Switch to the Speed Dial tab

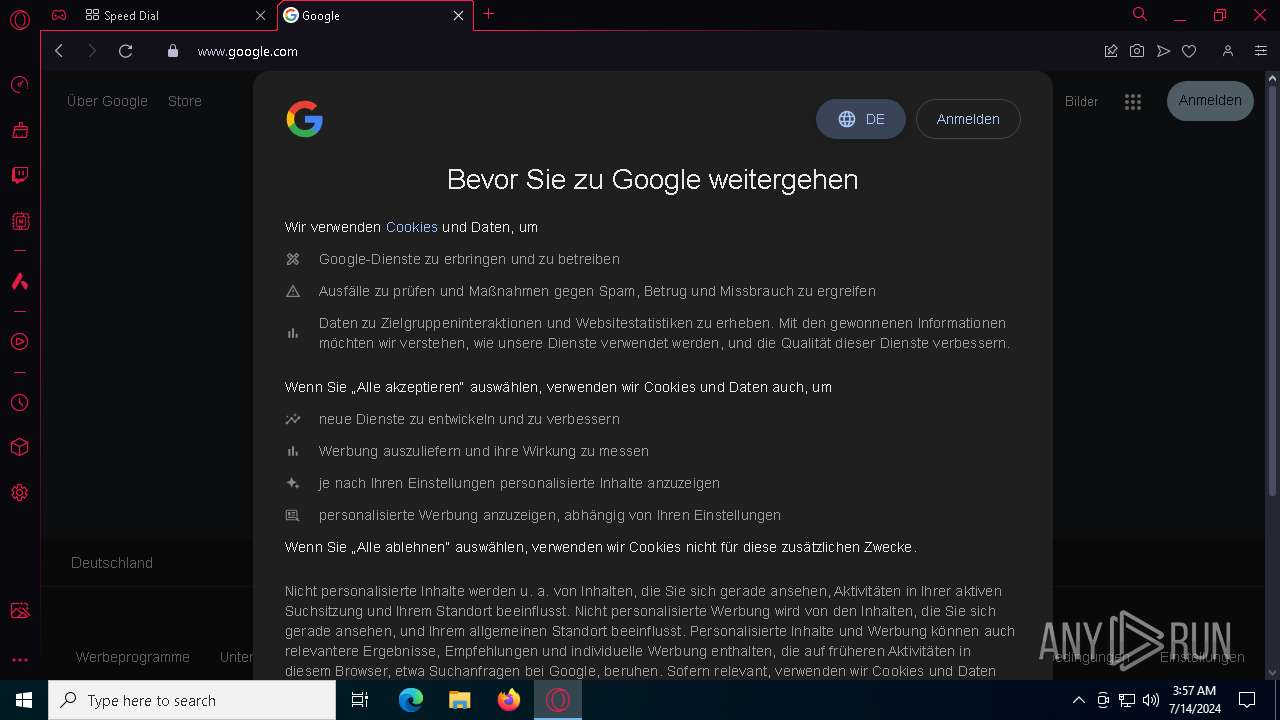pos(174,16)
